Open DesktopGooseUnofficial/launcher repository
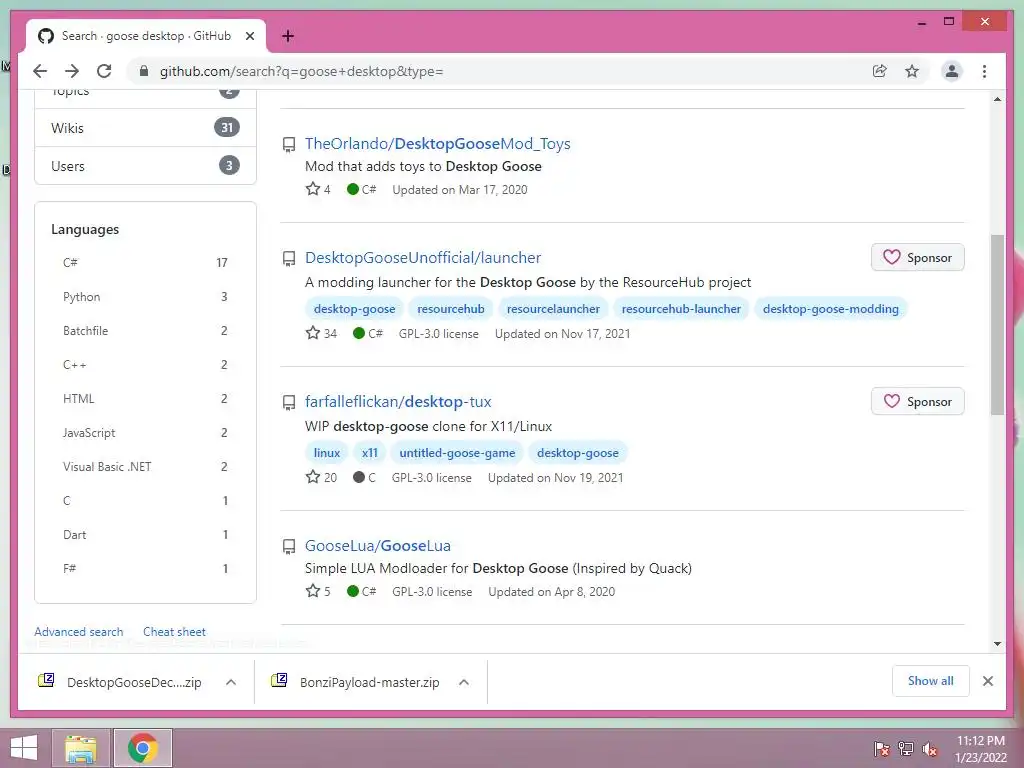 point(423,257)
